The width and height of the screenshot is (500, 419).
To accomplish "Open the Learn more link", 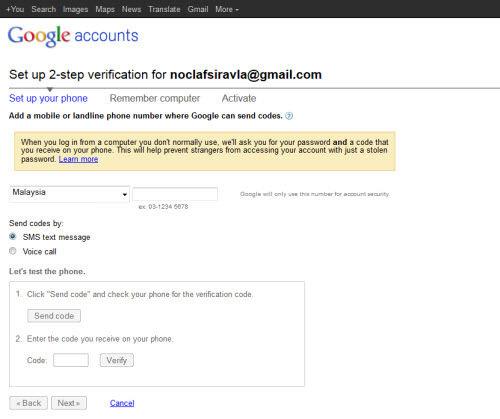I will 78,159.
